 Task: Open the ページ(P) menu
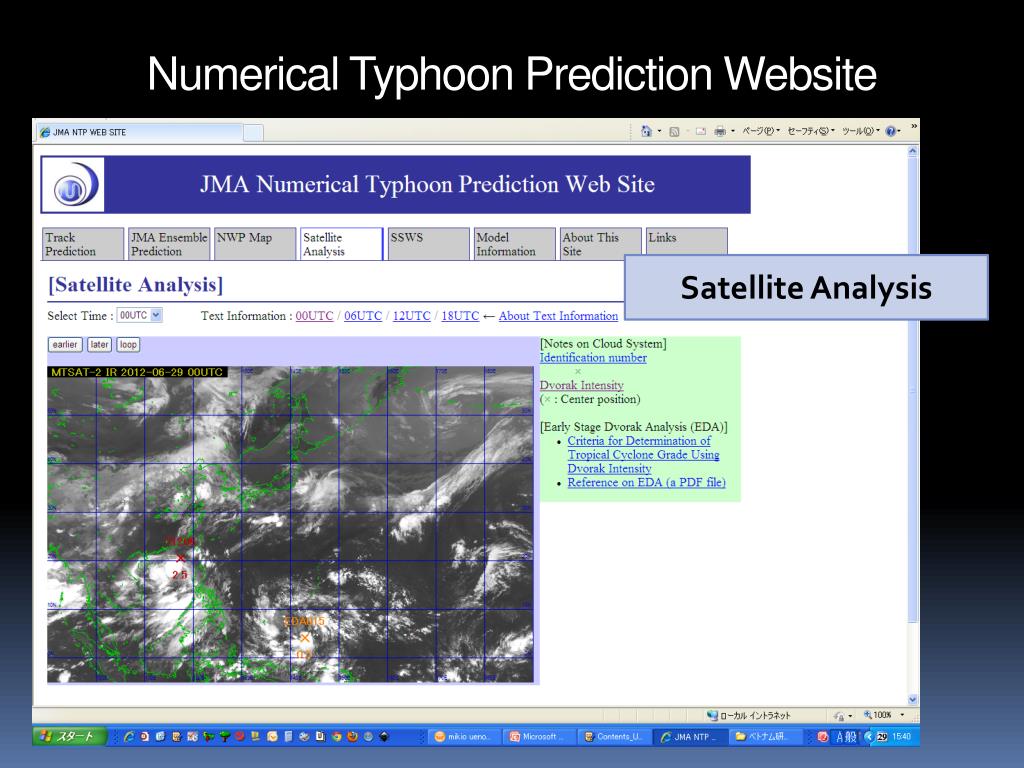760,131
